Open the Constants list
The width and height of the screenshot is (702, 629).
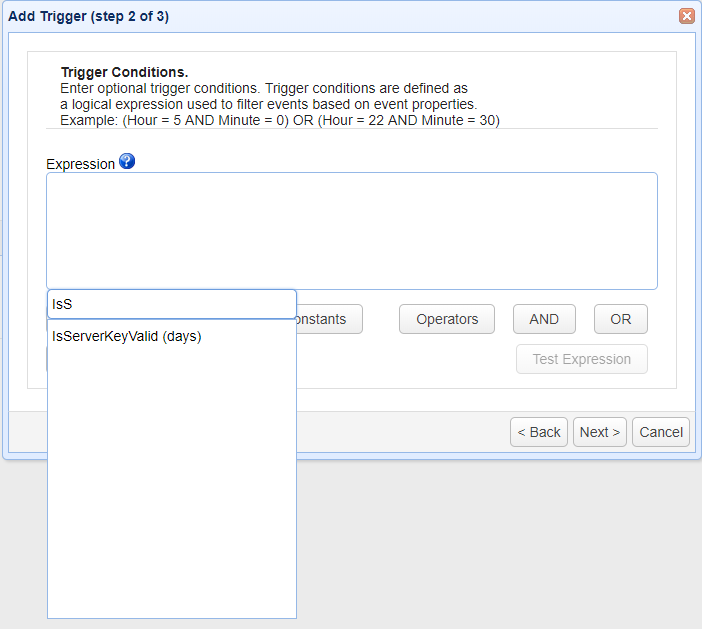pyautogui.click(x=329, y=320)
